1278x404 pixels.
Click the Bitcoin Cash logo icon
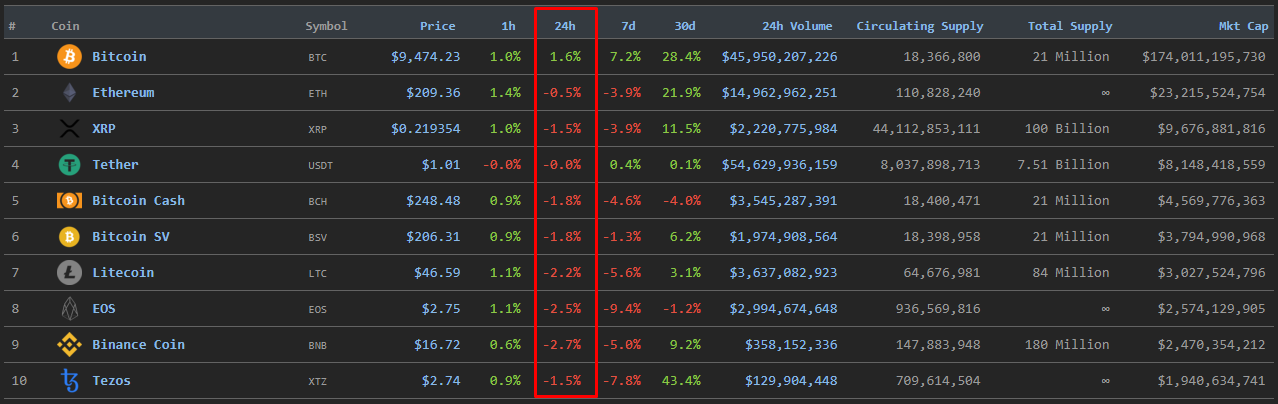click(69, 201)
